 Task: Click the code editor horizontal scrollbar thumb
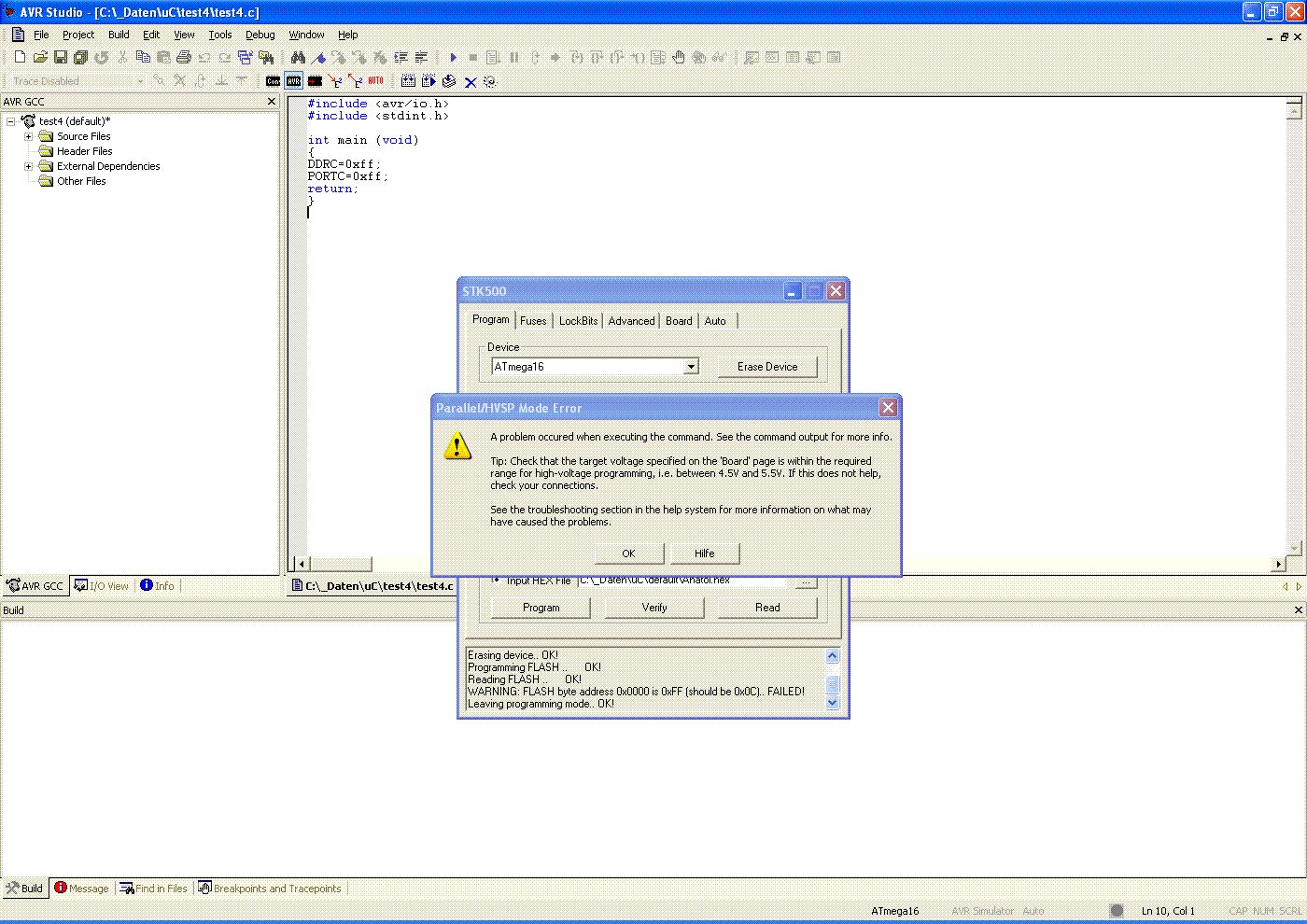tap(341, 564)
